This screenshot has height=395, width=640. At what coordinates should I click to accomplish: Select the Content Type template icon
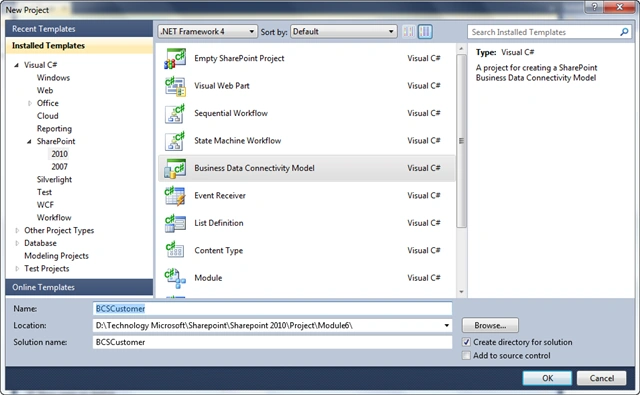click(175, 250)
